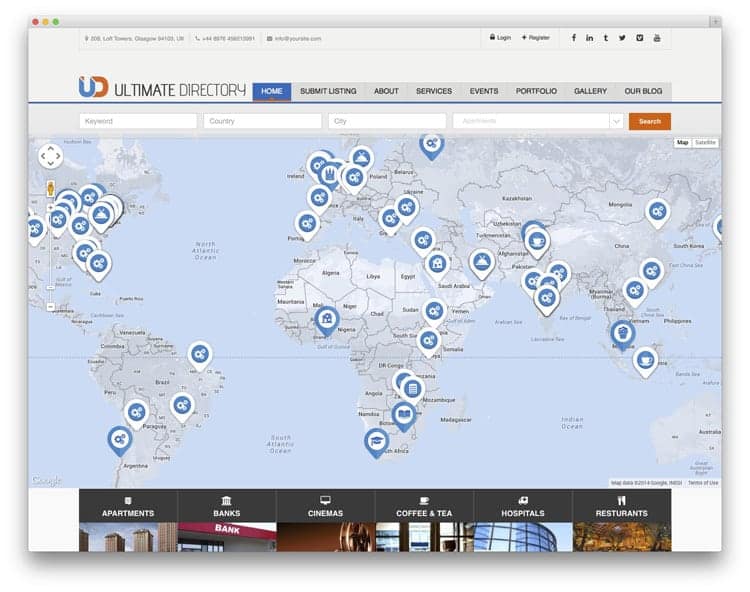Select the Banks category tab
Image resolution: width=750 pixels, height=592 pixels.
[227, 507]
